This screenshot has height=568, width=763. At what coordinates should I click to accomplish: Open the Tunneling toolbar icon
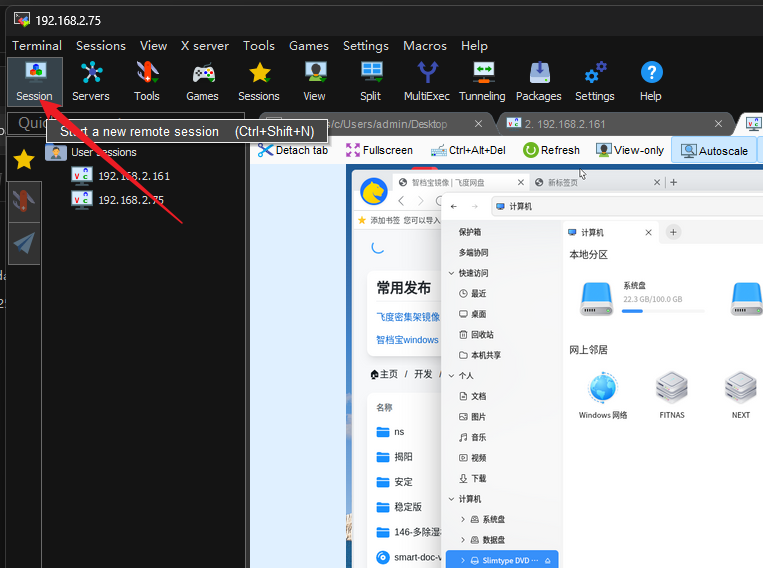483,81
